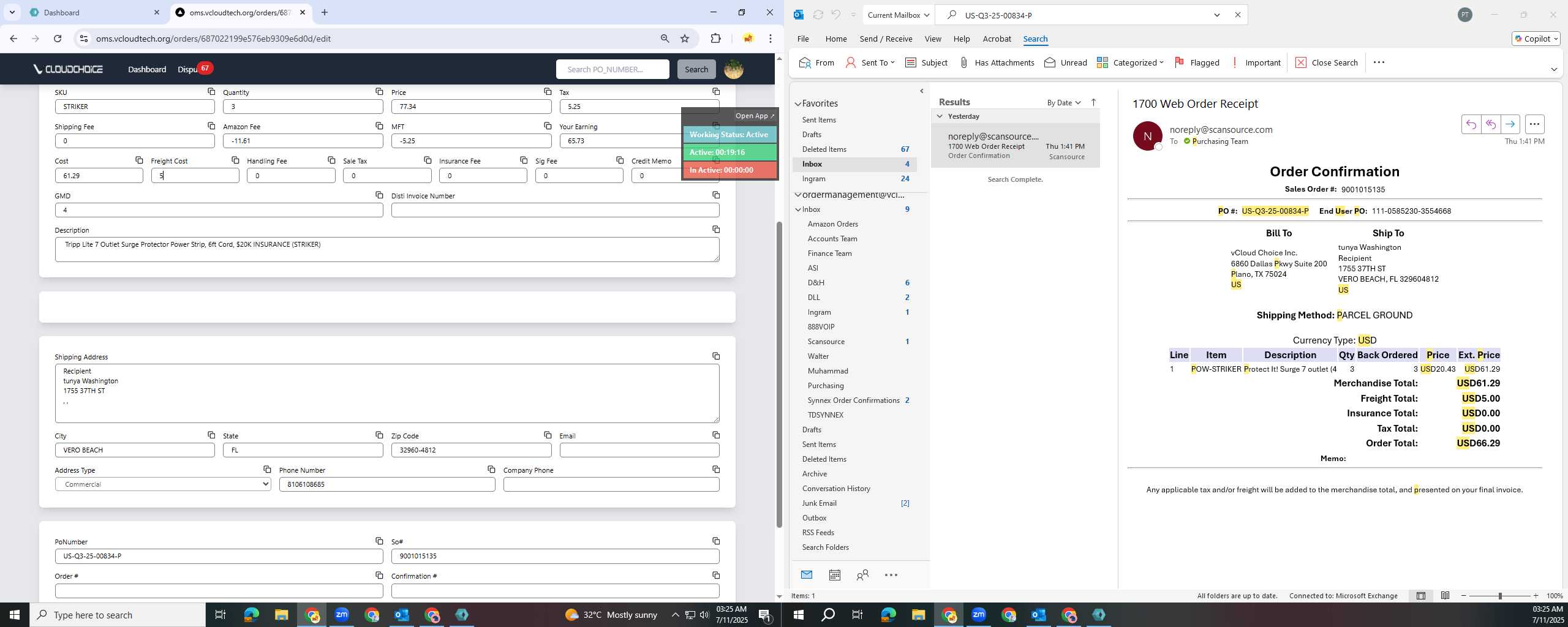Copy the Description text
The height and width of the screenshot is (627, 1568).
716,230
